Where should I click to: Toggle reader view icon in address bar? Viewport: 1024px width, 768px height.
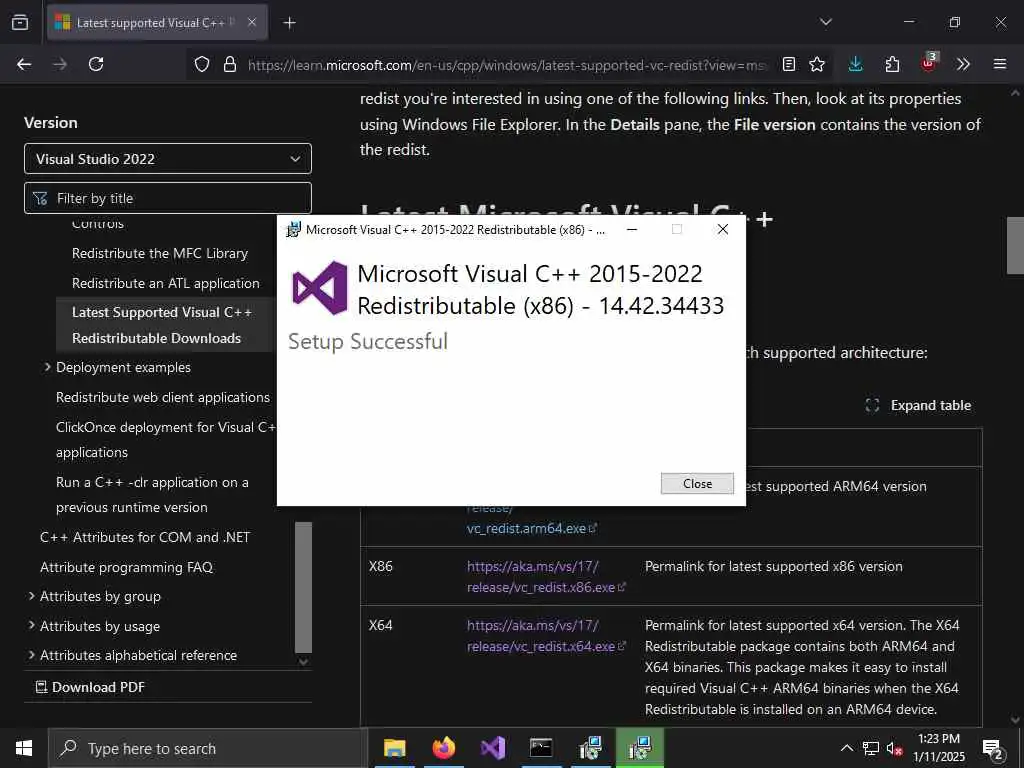789,64
